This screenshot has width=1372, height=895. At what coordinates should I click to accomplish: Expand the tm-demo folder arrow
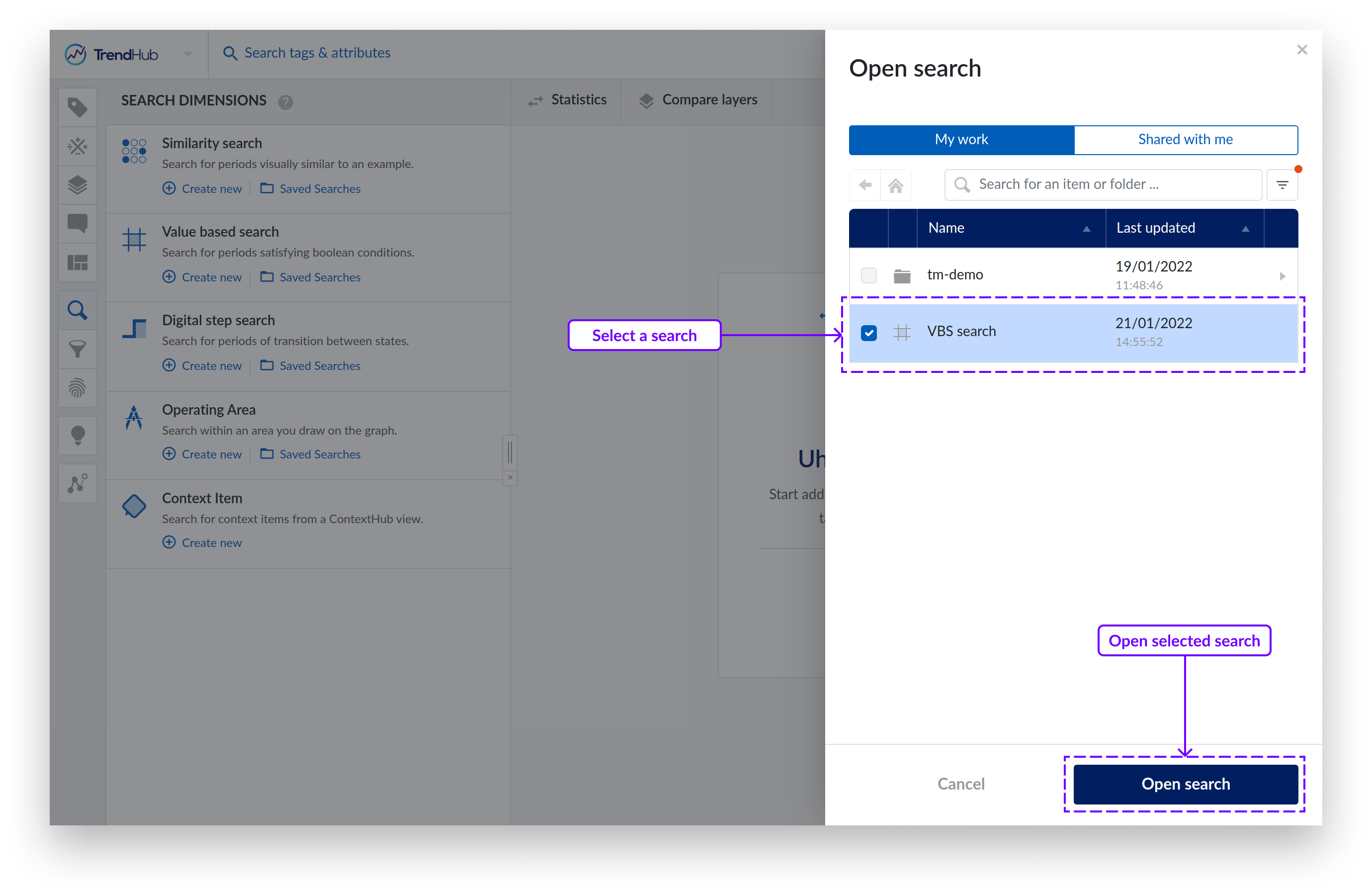(1282, 276)
